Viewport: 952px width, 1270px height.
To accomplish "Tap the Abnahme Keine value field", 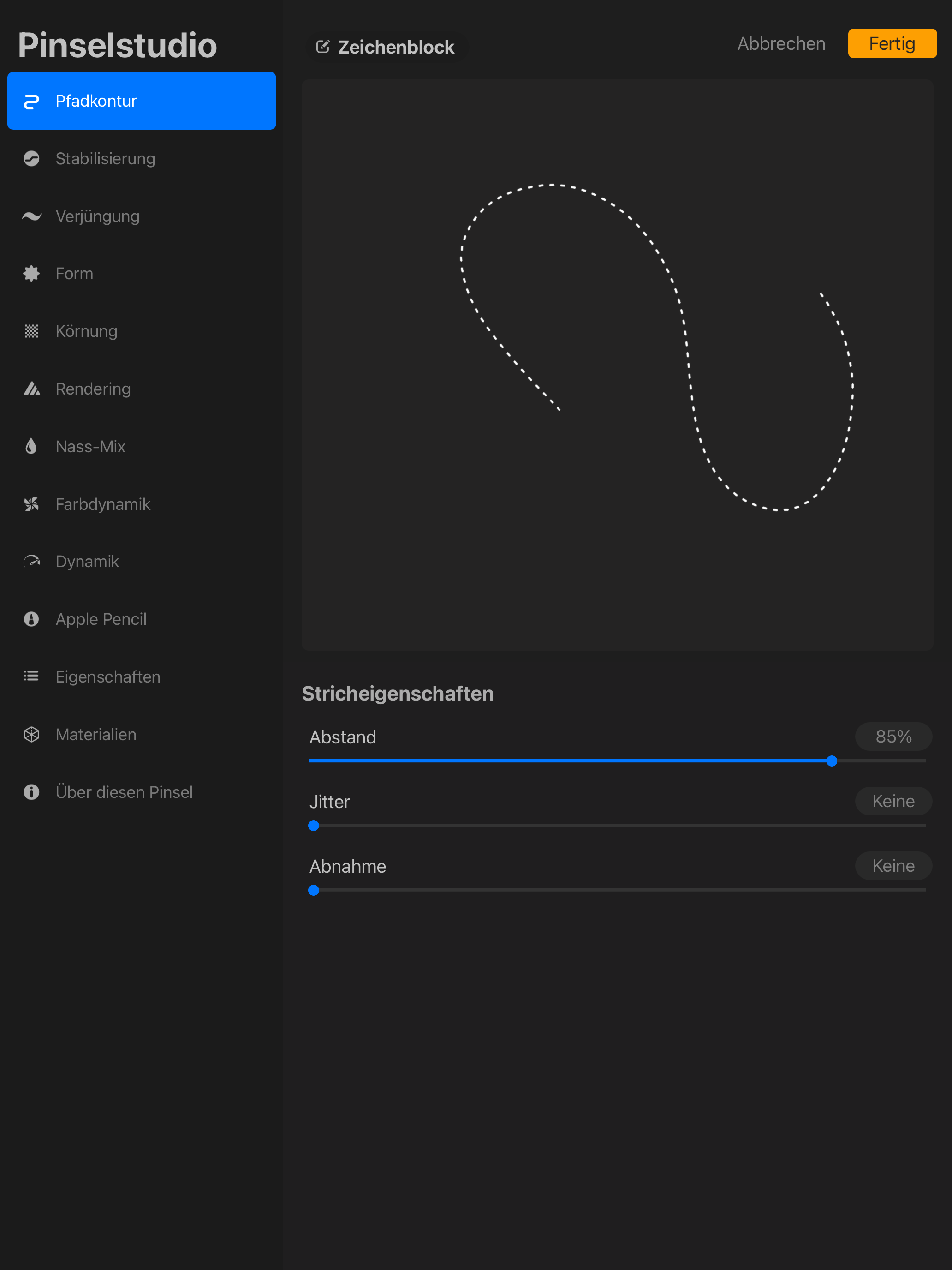I will click(x=893, y=866).
